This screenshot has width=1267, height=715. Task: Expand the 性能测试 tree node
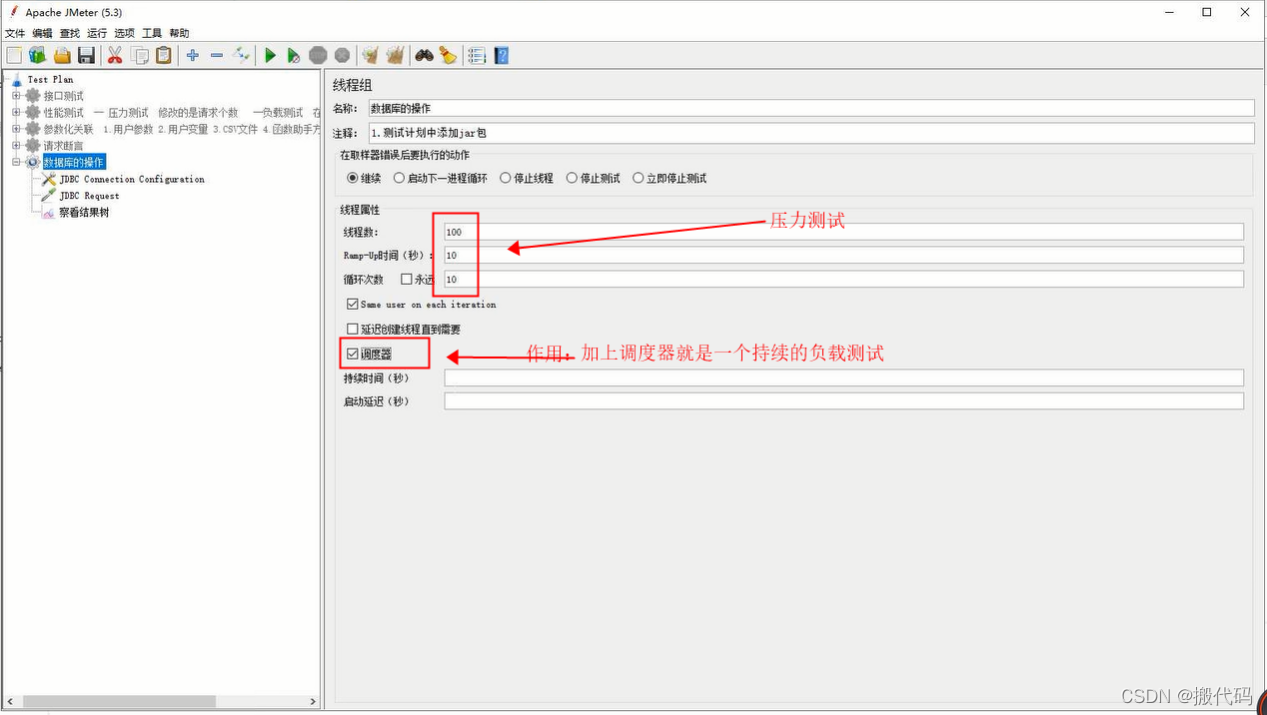click(x=16, y=113)
